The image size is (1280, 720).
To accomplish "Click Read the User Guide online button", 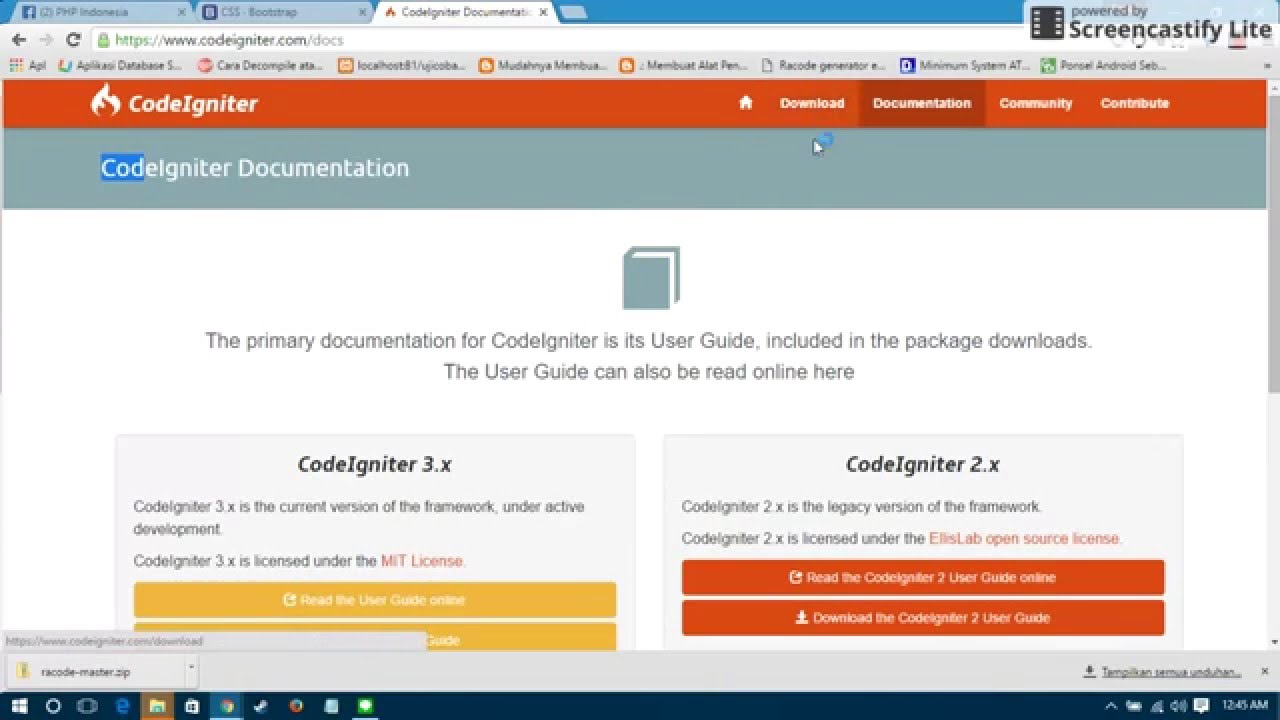I will point(375,600).
